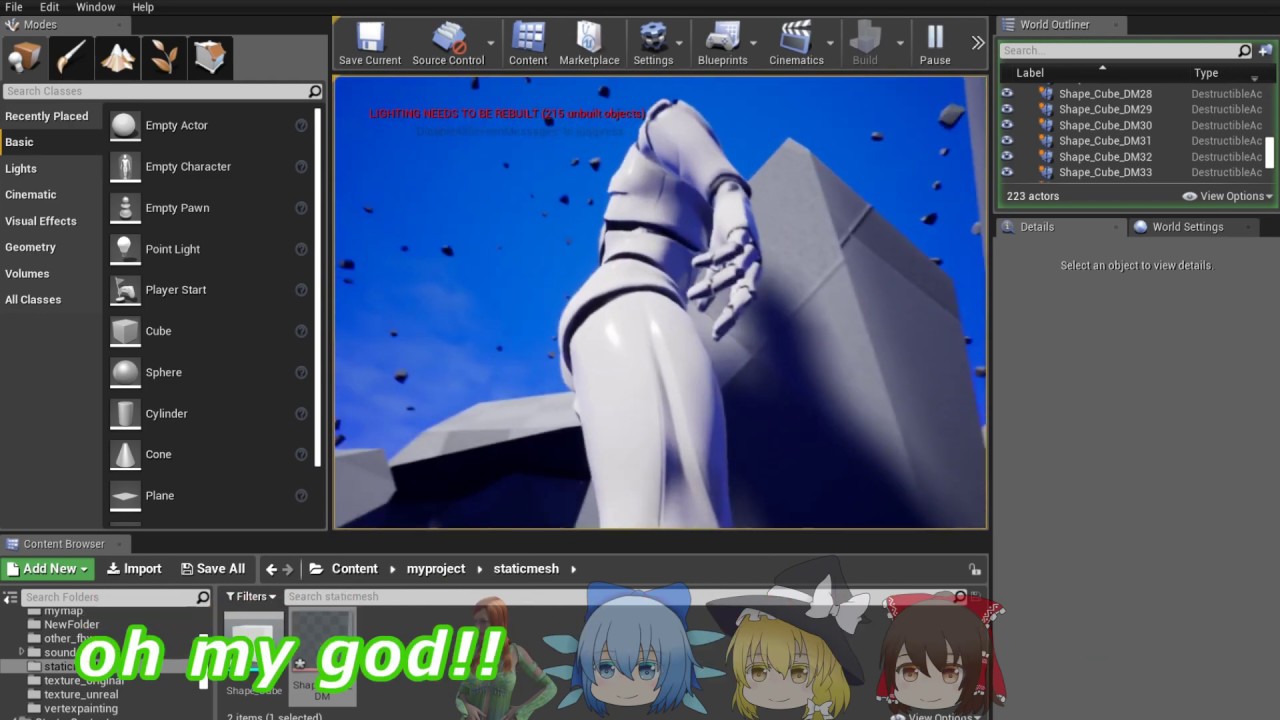The height and width of the screenshot is (720, 1280).
Task: Select the Cylinder shape icon
Action: click(x=125, y=413)
